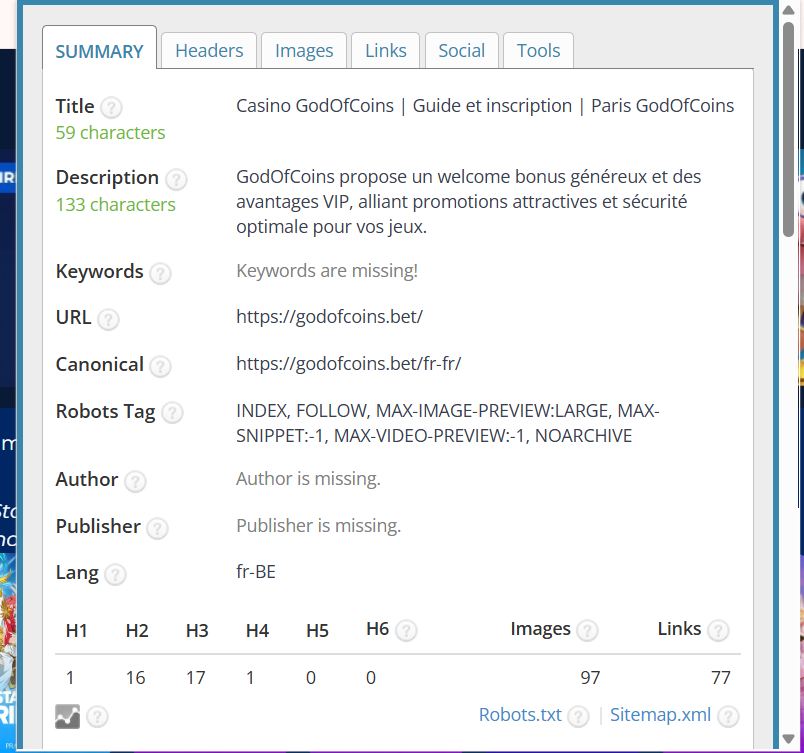
Task: Click the 'Keywords are missing!' message
Action: [x=327, y=271]
